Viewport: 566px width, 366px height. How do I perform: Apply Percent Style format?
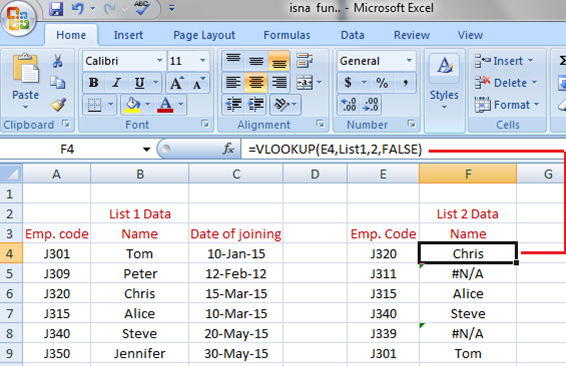[382, 83]
